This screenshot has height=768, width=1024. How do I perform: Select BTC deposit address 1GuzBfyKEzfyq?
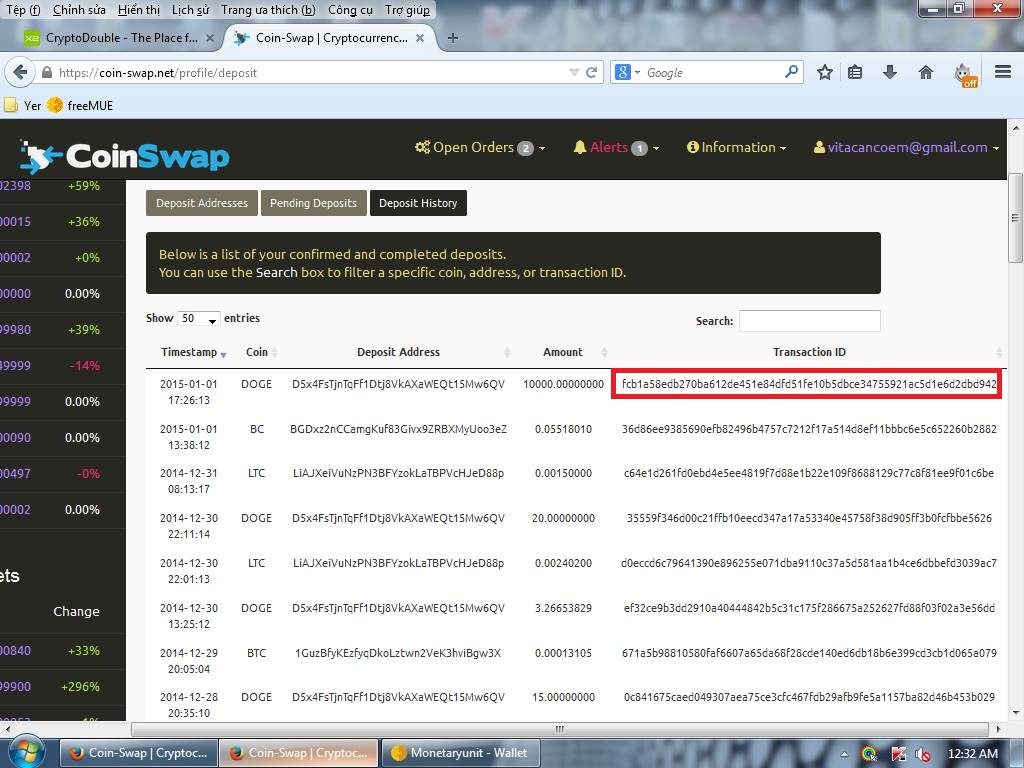coord(398,653)
